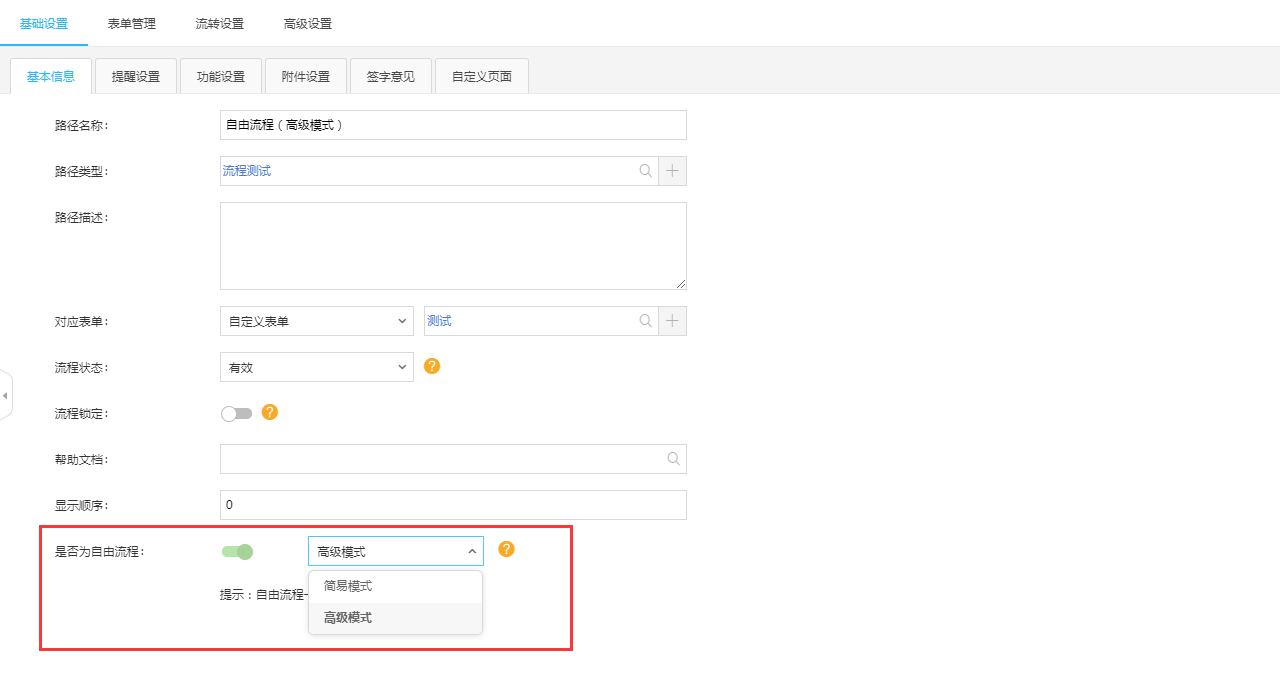Go to 流转设置 top tab
This screenshot has width=1280, height=684.
coord(220,23)
